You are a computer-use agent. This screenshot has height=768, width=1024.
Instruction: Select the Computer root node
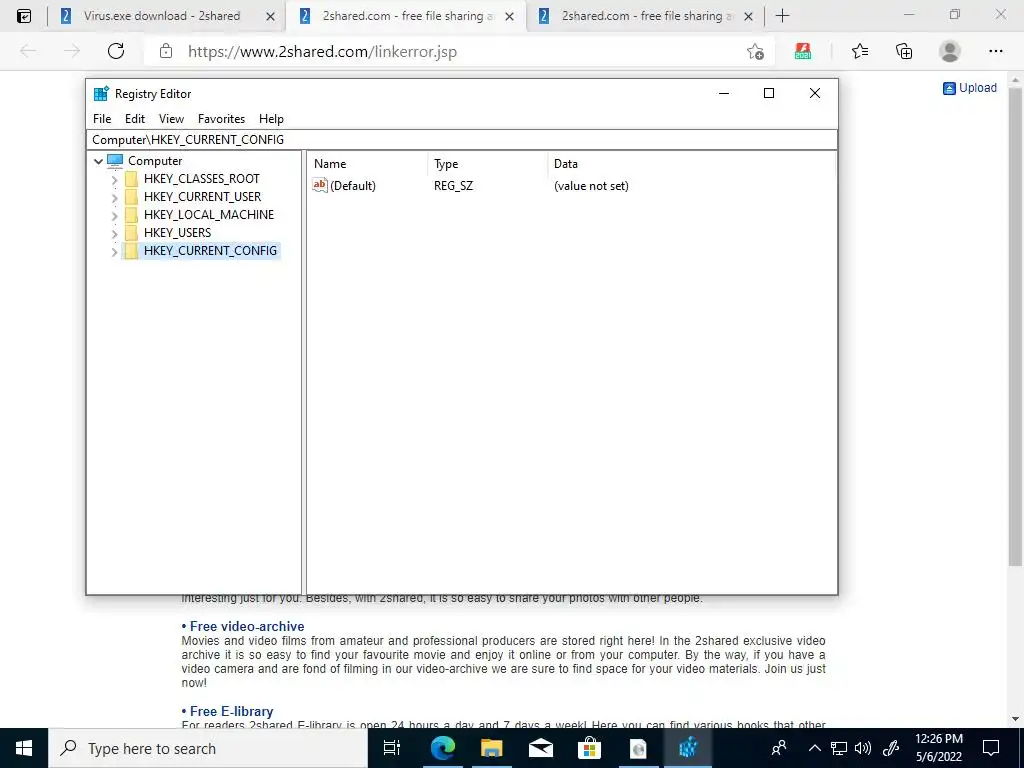(155, 161)
